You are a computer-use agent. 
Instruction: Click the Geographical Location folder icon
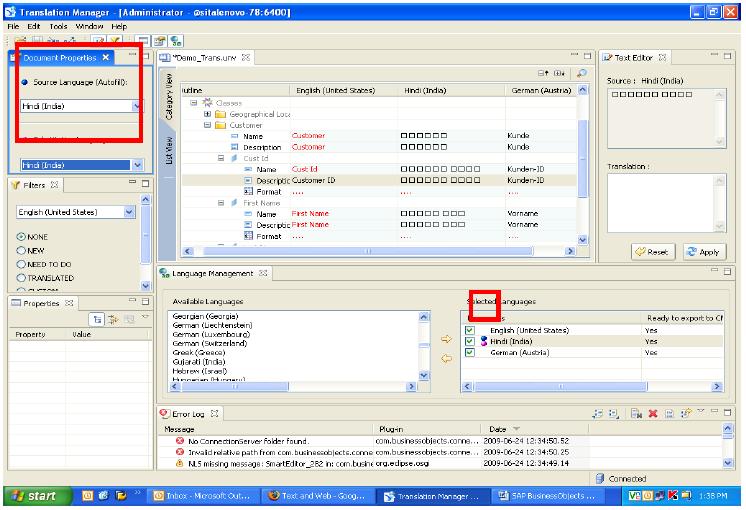(220, 114)
